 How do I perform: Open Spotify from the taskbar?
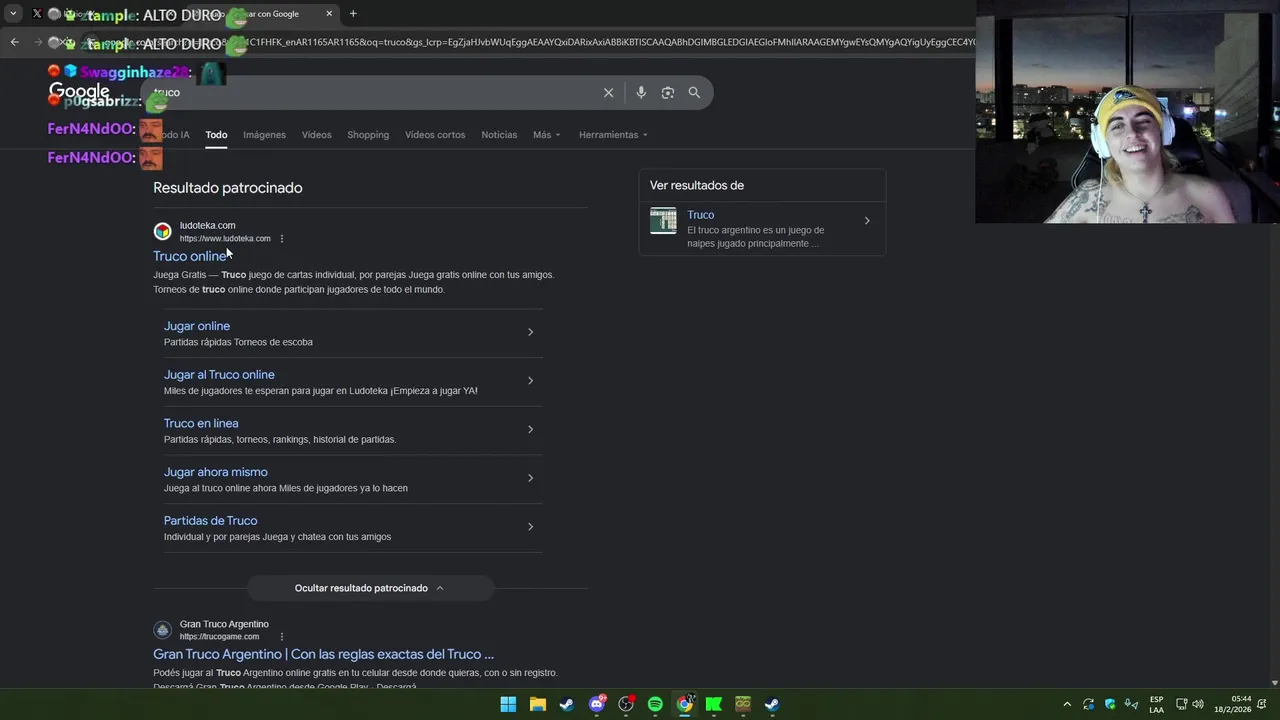(655, 704)
